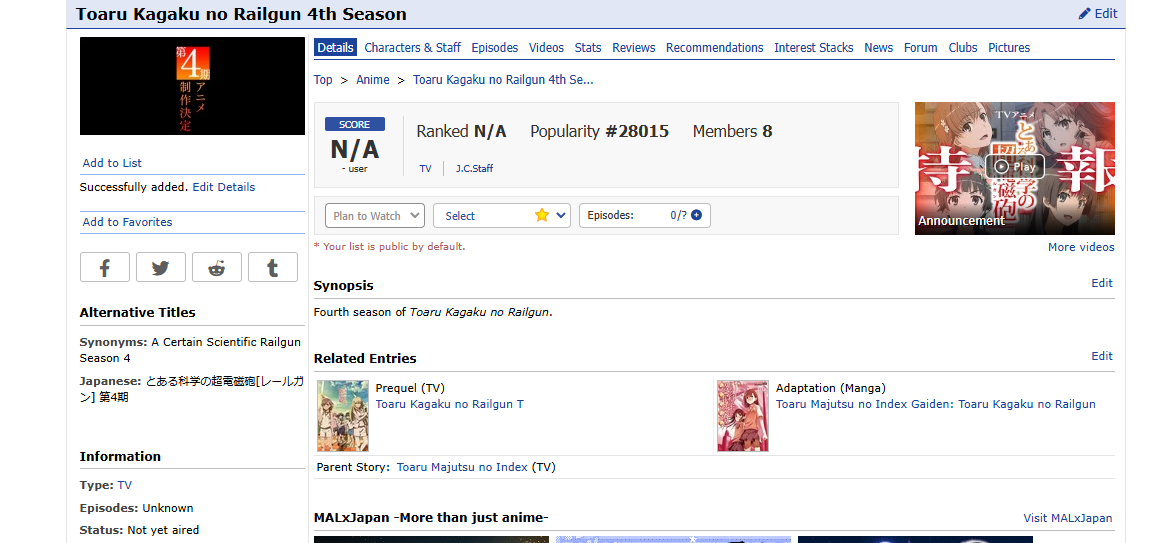Open the Toaru Majutsu no Index parent story link
This screenshot has height=543, width=1170.
click(462, 468)
